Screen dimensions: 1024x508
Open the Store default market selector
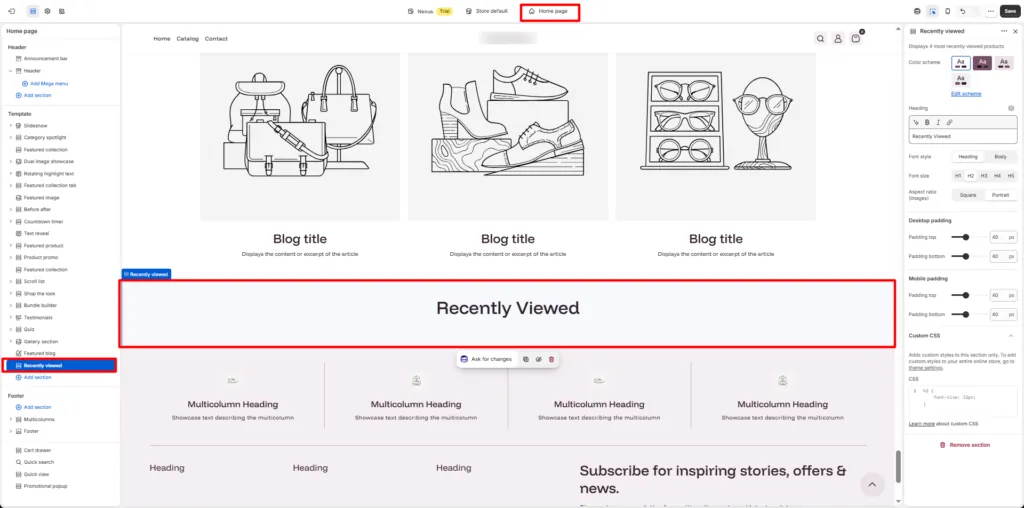click(487, 11)
